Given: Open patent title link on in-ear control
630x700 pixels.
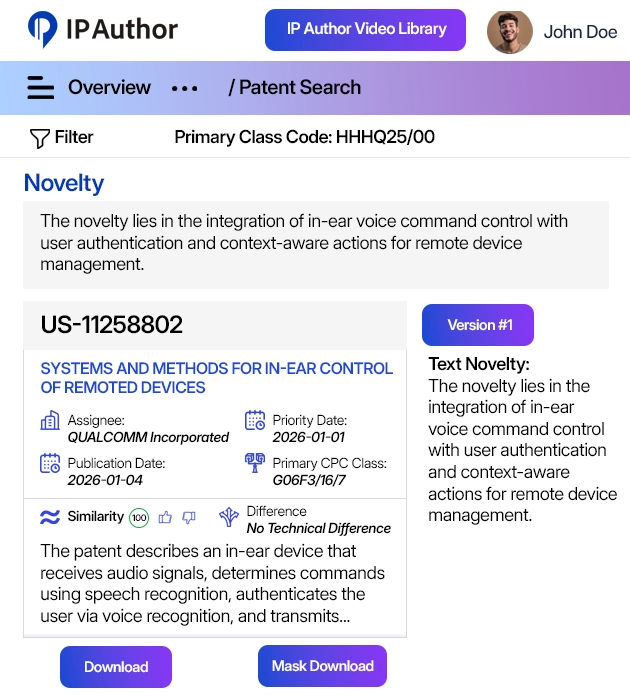Looking at the screenshot, I should point(215,378).
